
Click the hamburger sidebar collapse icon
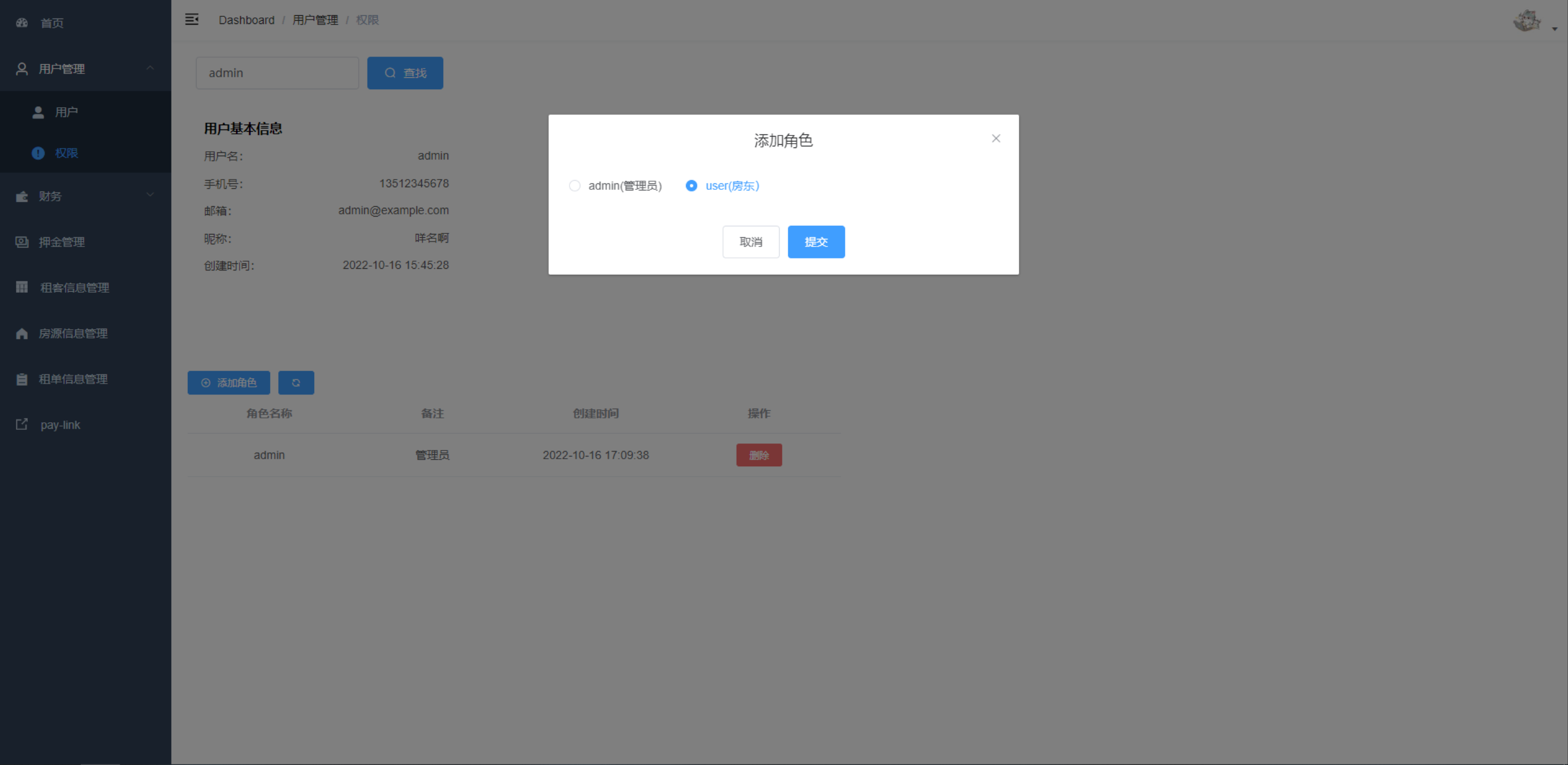192,20
